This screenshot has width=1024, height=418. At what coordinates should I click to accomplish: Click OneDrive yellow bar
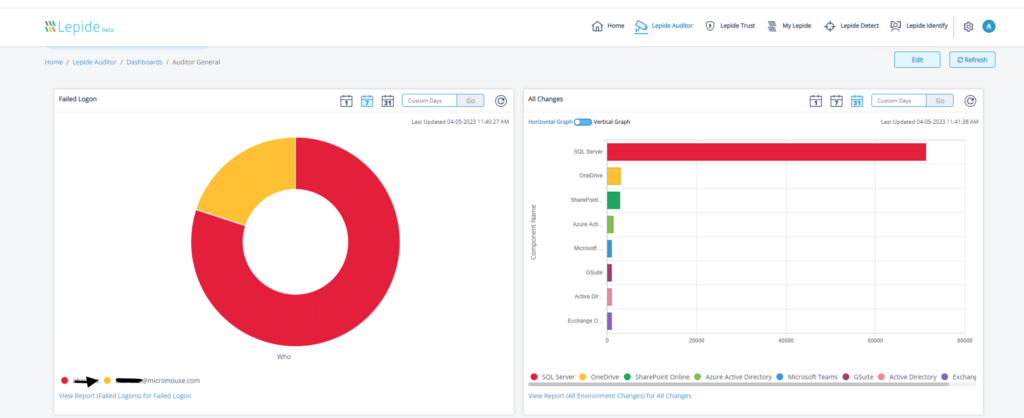pyautogui.click(x=614, y=176)
